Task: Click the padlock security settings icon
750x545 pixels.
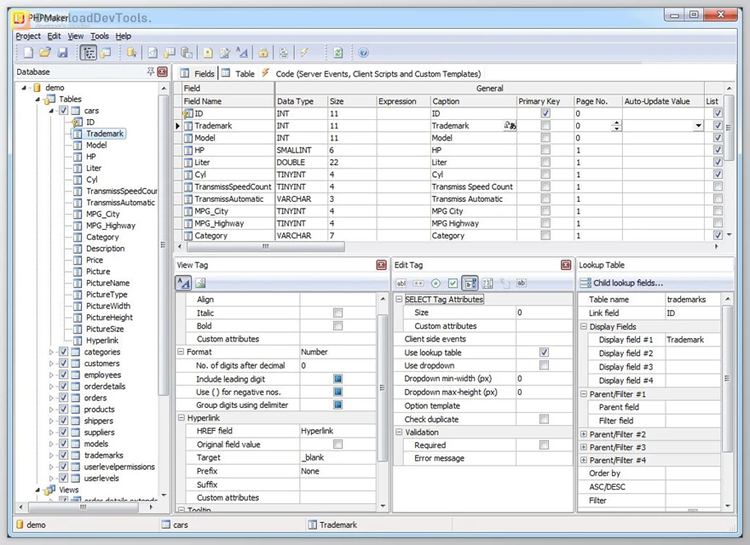Action: tap(263, 53)
